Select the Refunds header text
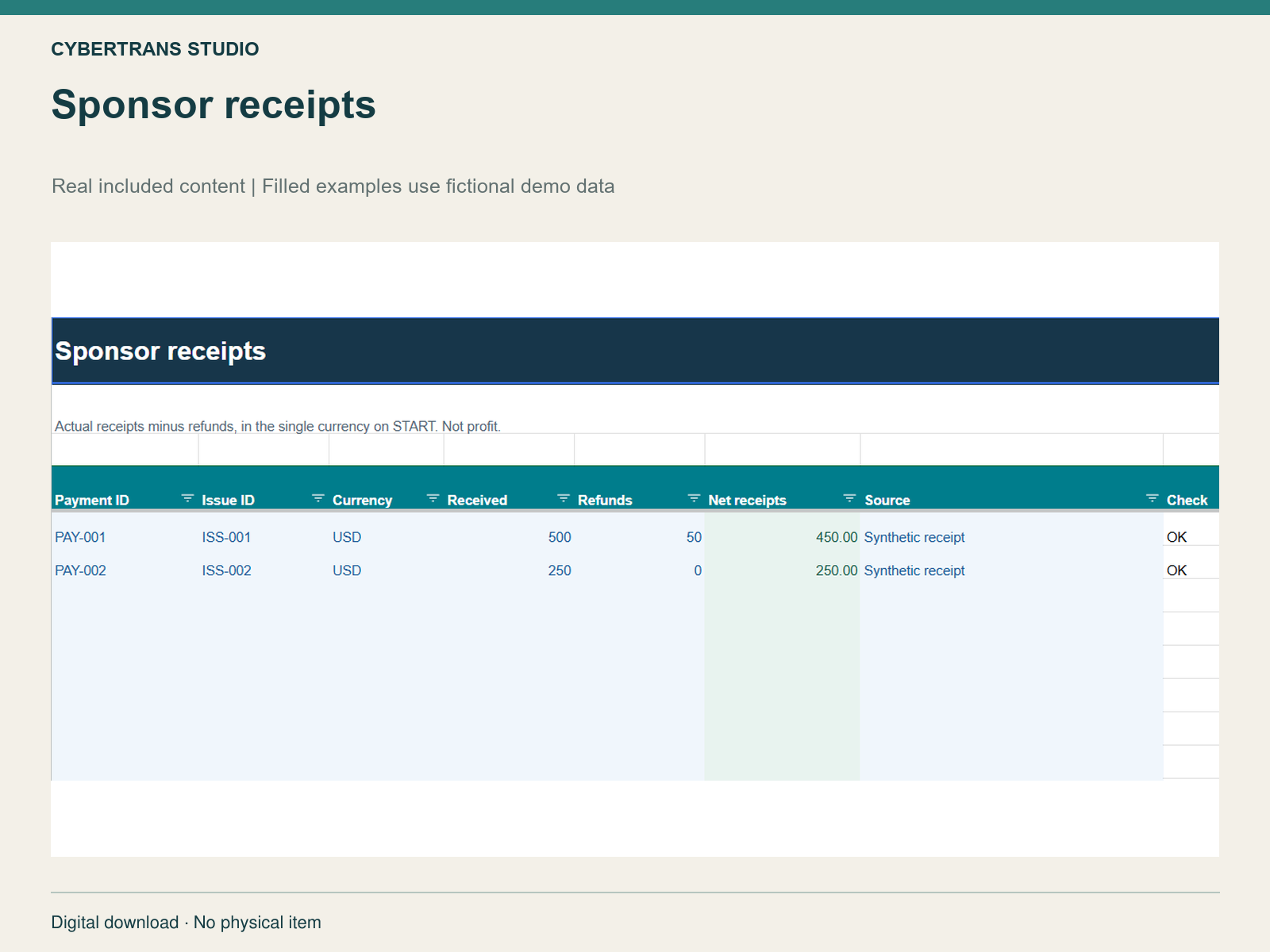The image size is (1270, 952). [605, 501]
